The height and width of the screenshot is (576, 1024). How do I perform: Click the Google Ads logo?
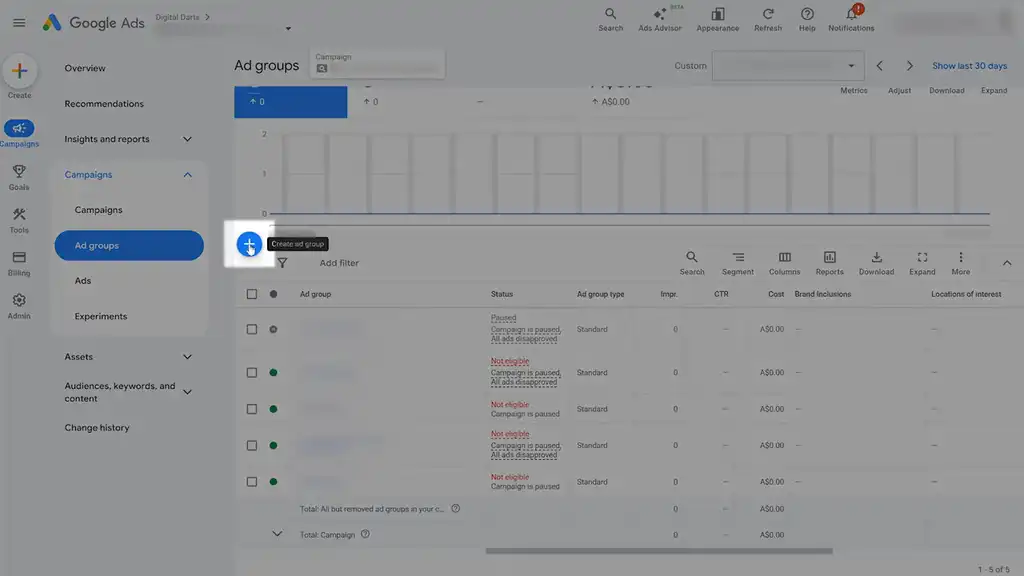93,23
